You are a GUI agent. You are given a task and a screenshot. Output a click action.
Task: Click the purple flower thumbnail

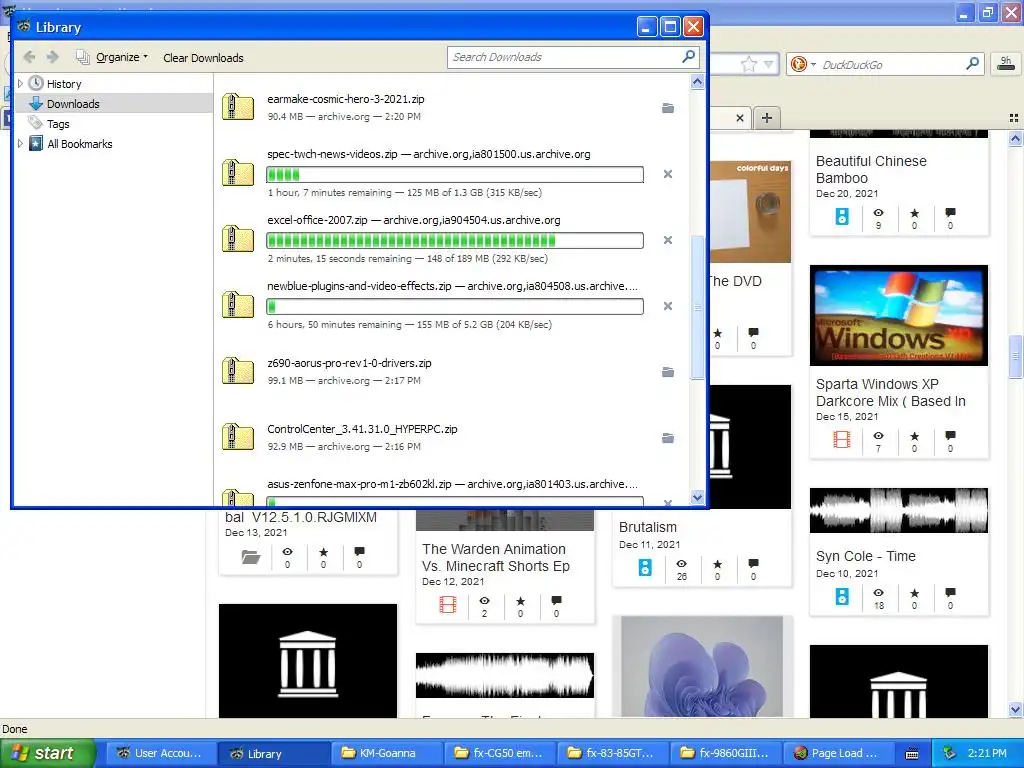tap(702, 667)
